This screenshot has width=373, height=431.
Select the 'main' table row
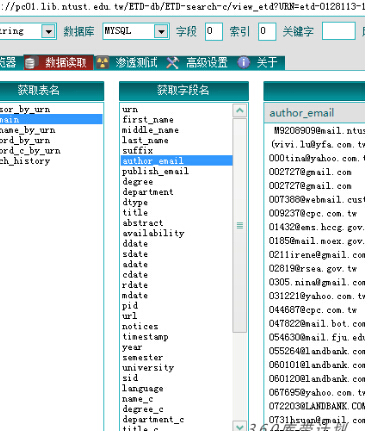coord(51,119)
